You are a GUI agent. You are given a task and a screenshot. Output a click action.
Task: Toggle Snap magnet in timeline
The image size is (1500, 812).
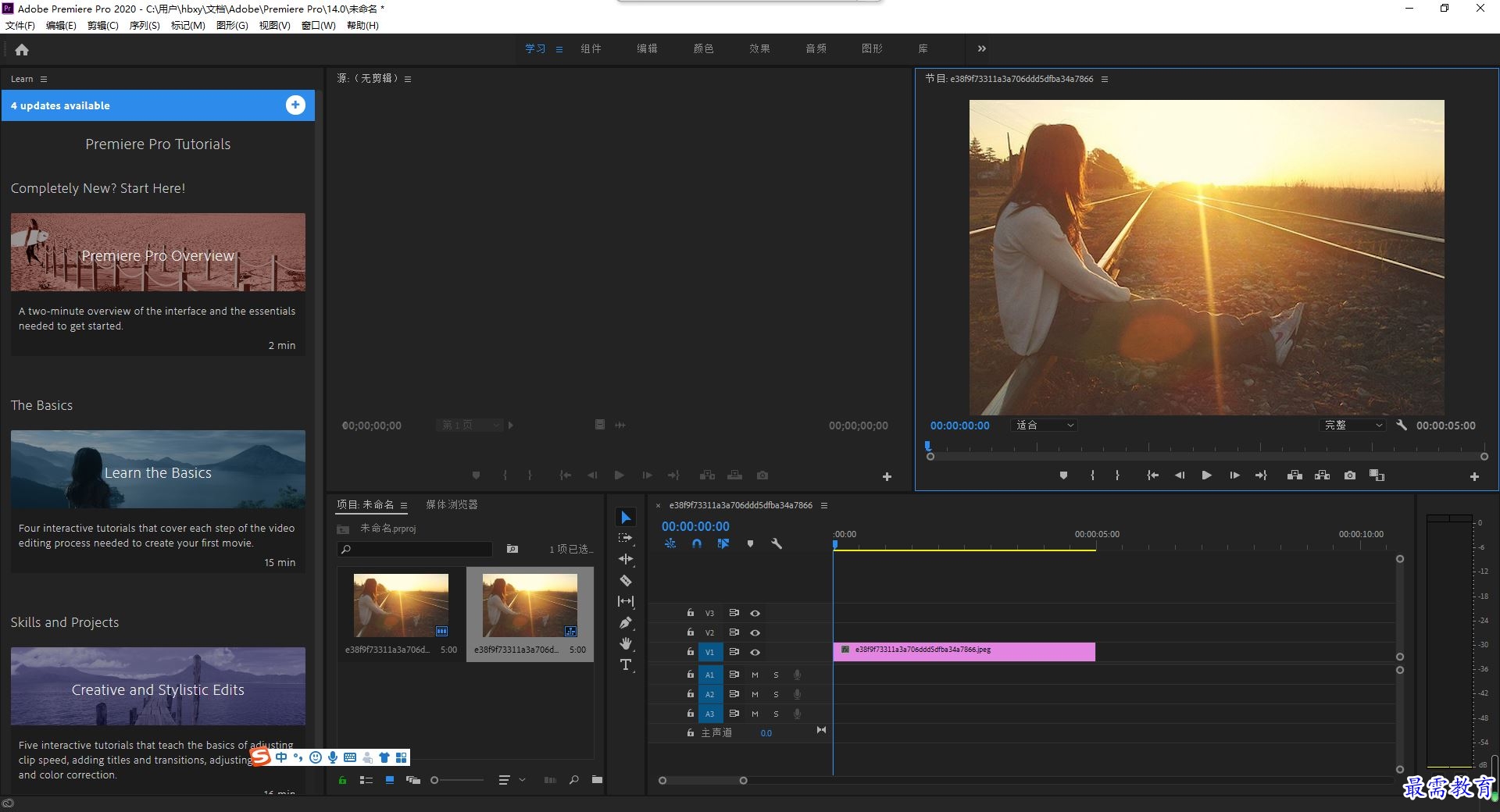(x=697, y=543)
